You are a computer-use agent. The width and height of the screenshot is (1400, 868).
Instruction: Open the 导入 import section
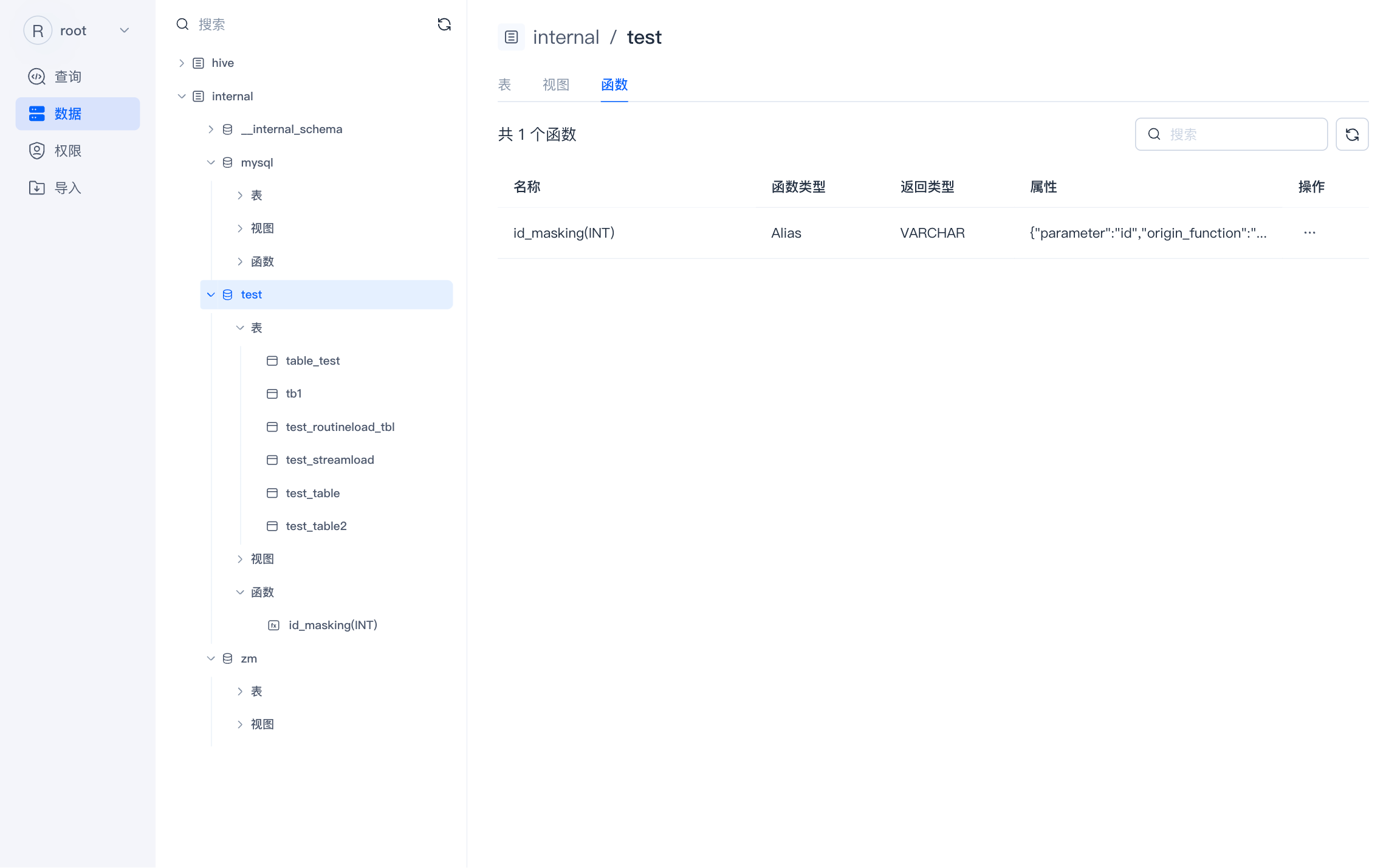(x=67, y=188)
